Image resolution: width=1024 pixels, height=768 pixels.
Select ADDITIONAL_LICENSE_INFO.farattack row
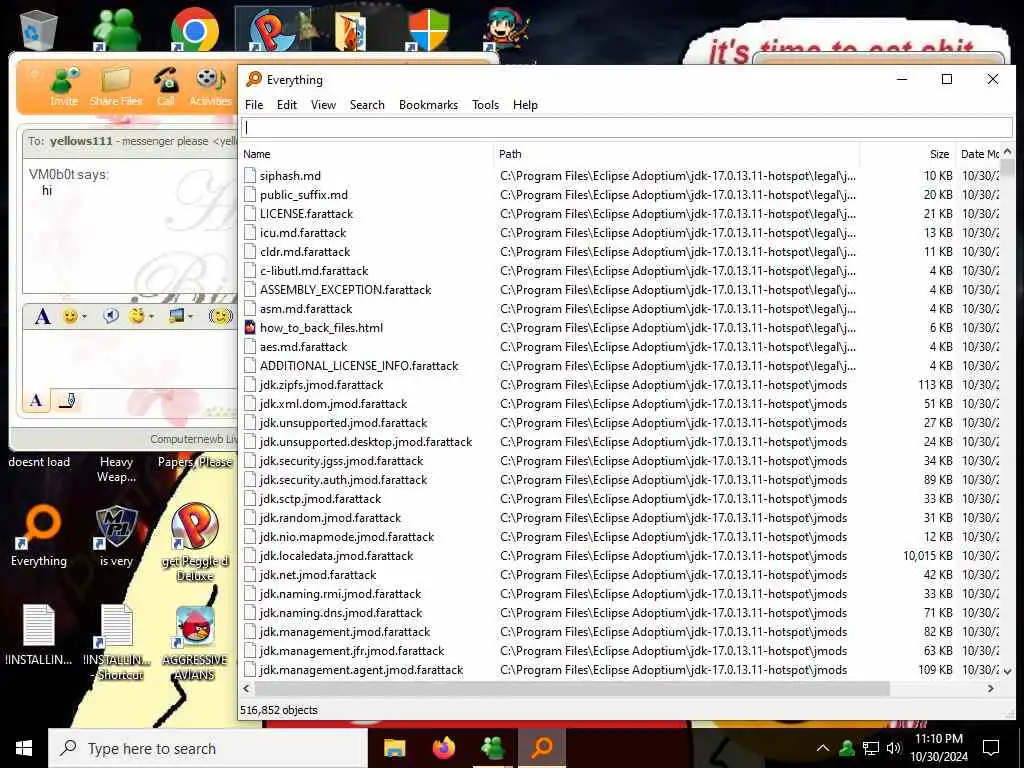coord(620,366)
